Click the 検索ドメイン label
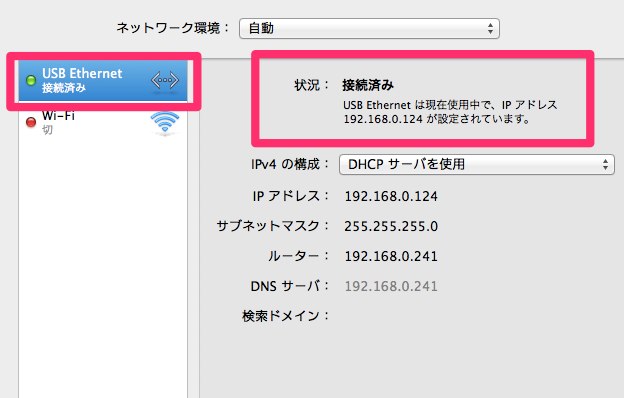624x398 pixels. pyautogui.click(x=286, y=316)
